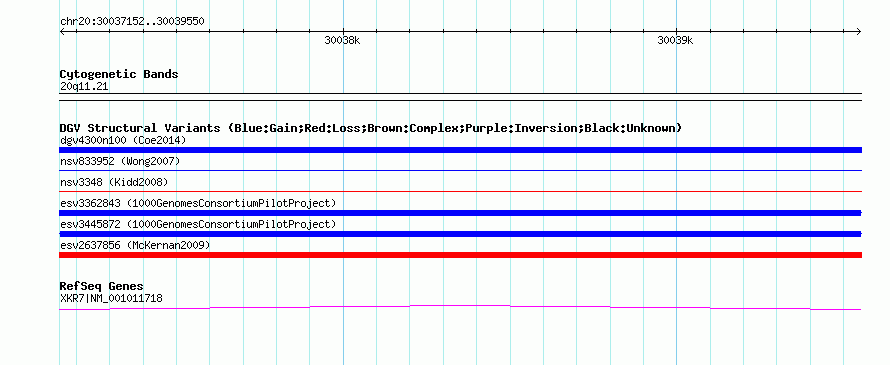Image resolution: width=890 pixels, height=365 pixels.
Task: Click the 30038k ruler tick label
Action: click(x=342, y=40)
